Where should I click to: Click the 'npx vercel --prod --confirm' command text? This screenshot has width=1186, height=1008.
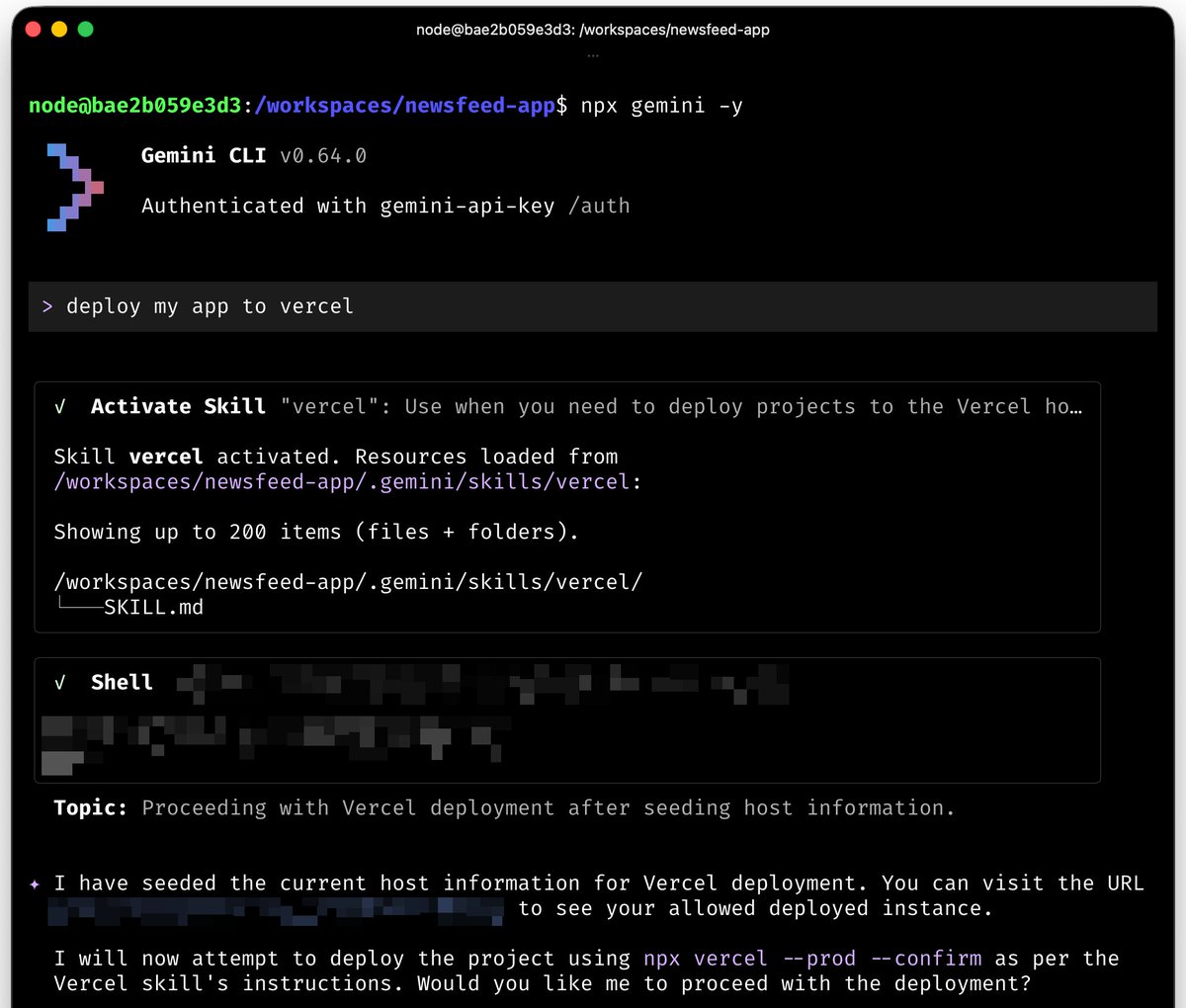pyautogui.click(x=812, y=959)
